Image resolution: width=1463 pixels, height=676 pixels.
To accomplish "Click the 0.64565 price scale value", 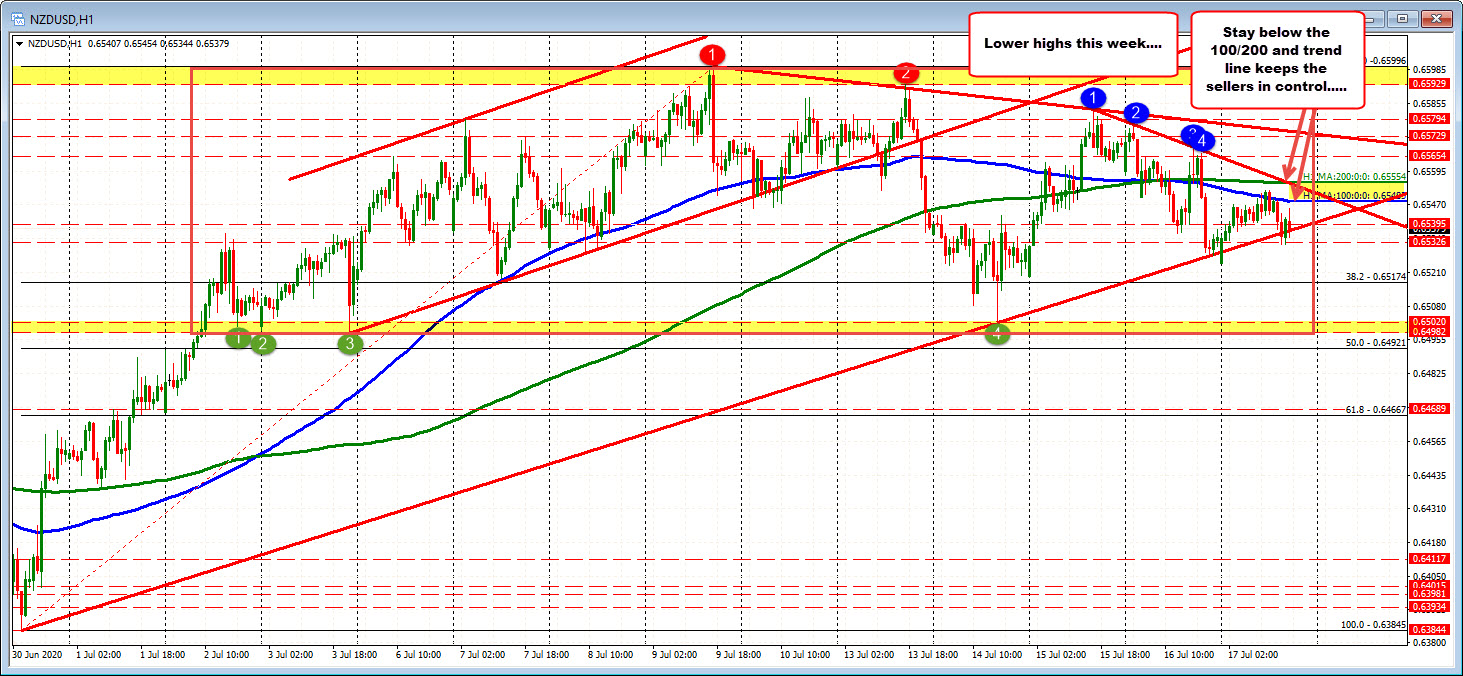I will coord(1430,441).
